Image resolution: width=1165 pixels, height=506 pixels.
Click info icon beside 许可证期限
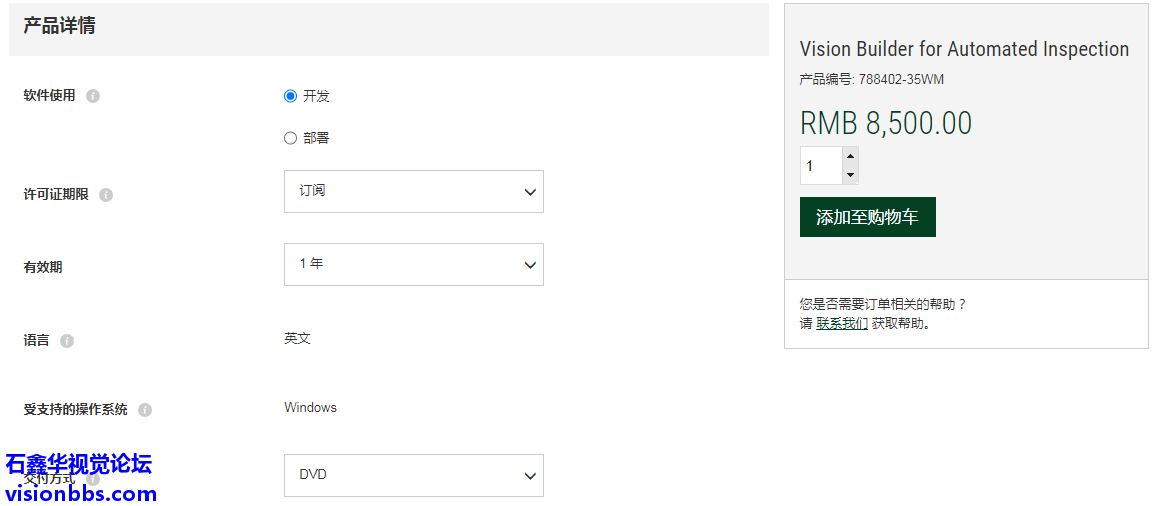point(106,195)
